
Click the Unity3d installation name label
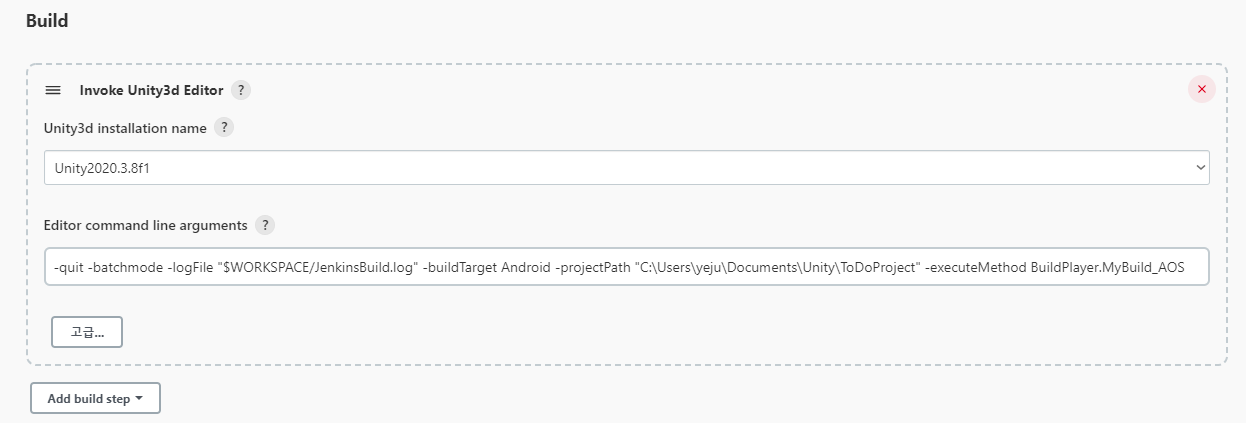pos(126,128)
